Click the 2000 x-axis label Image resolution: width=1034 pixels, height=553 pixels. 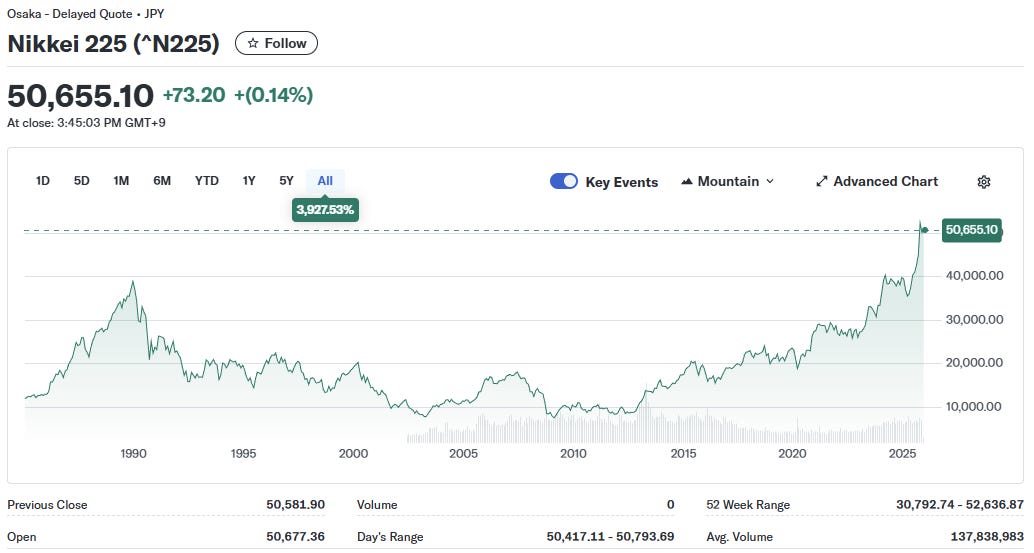pos(353,453)
